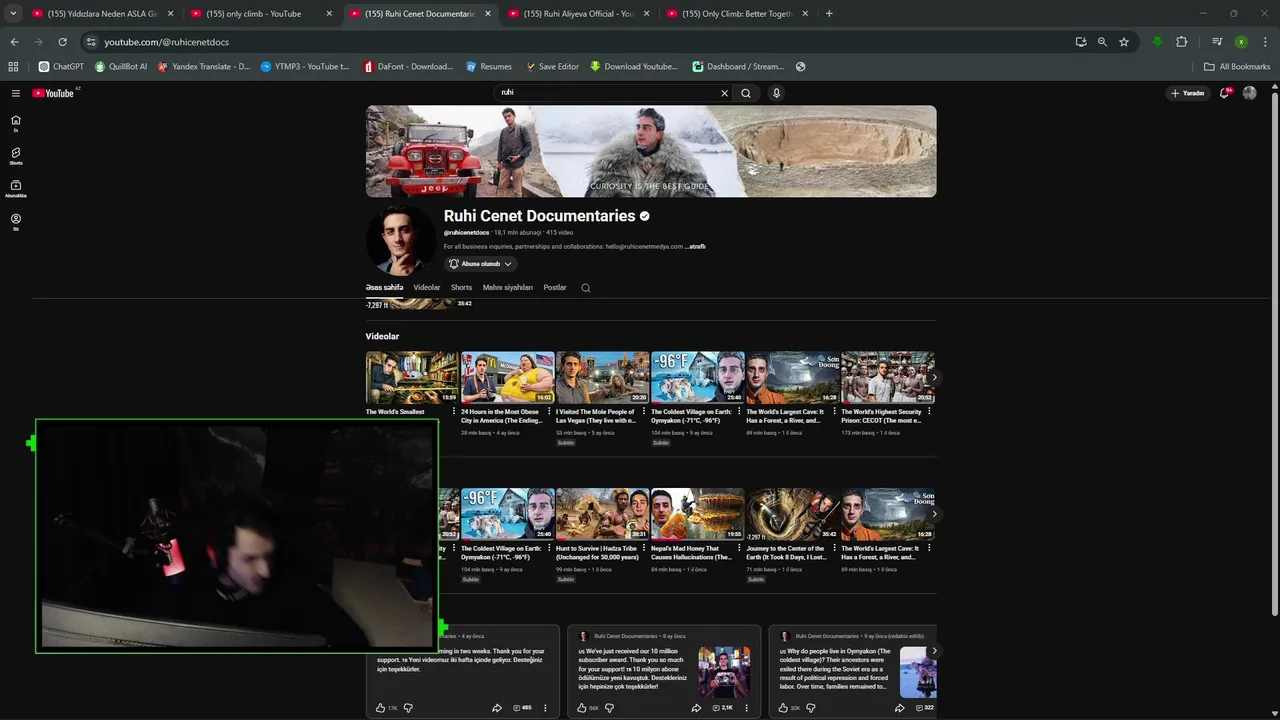Open Yandex Translate bookmark
Viewport: 1280px width, 720px height.
coord(204,67)
